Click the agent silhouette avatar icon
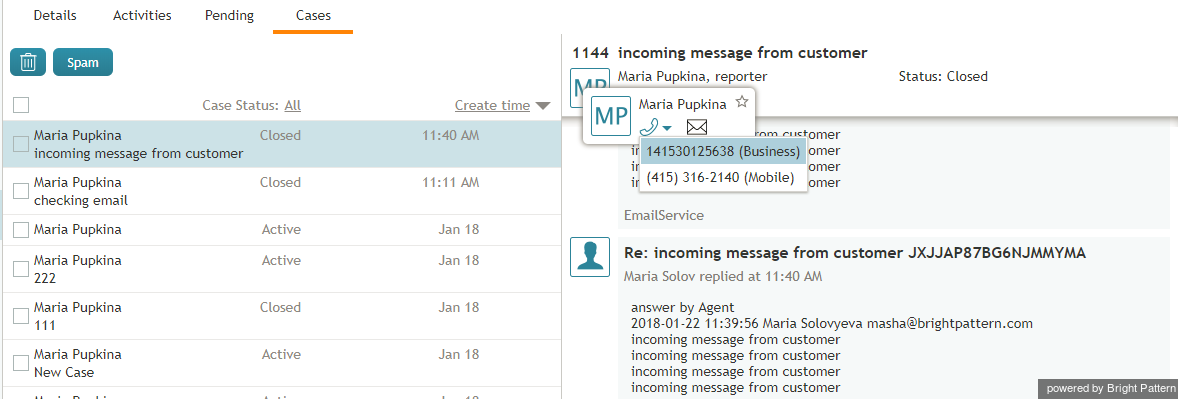Image resolution: width=1178 pixels, height=399 pixels. (590, 257)
